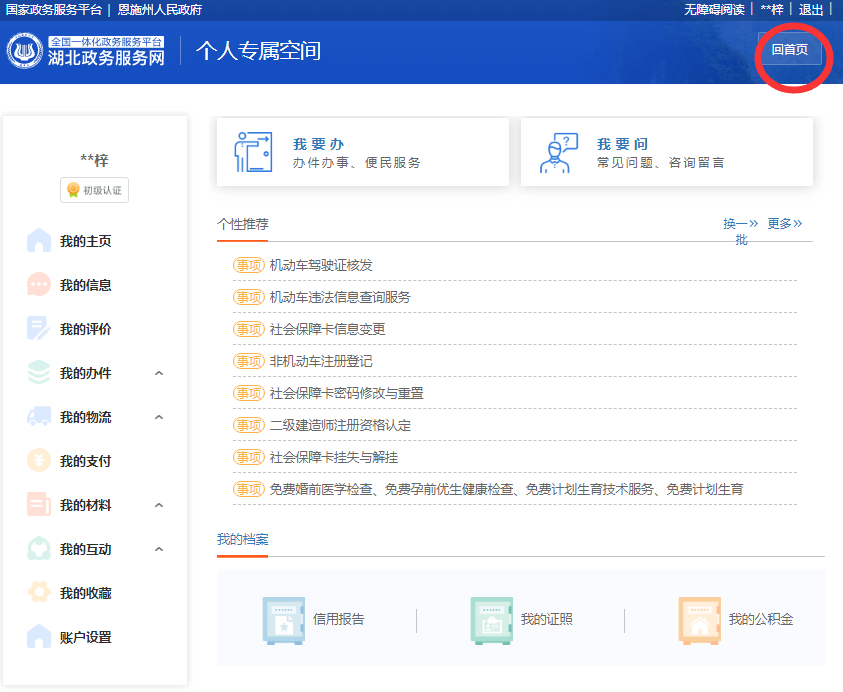Click 事项 tag beside 二级建造师注册资格认定

point(249,425)
